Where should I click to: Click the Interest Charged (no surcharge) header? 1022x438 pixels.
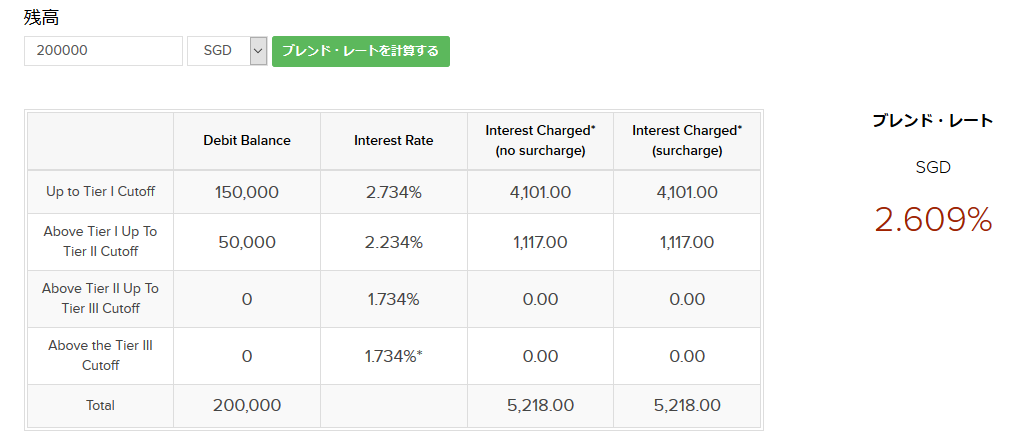tap(540, 141)
